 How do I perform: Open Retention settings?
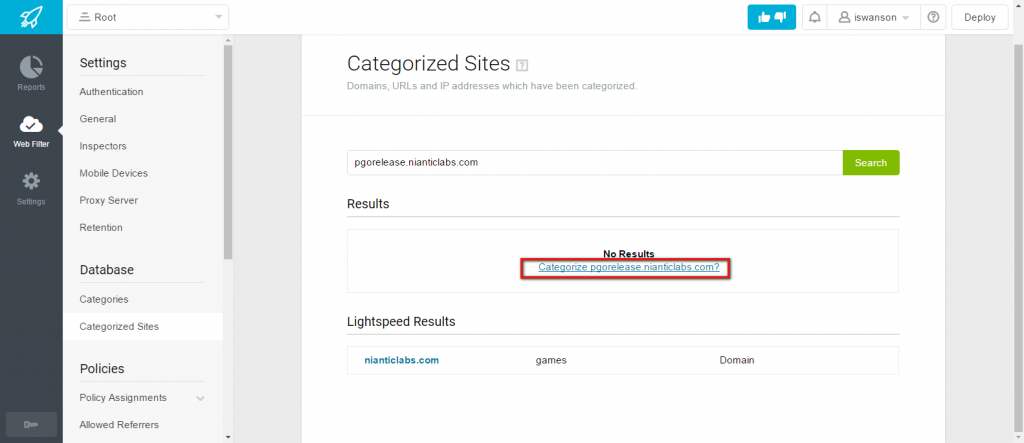[101, 227]
